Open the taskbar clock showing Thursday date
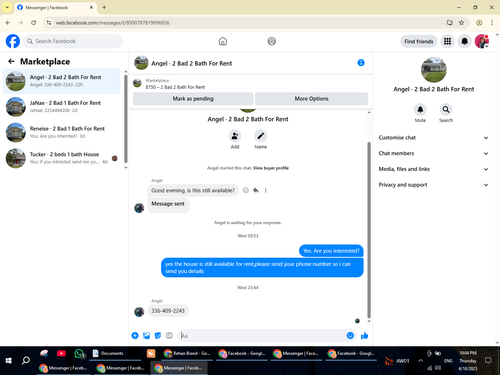 coord(468,361)
